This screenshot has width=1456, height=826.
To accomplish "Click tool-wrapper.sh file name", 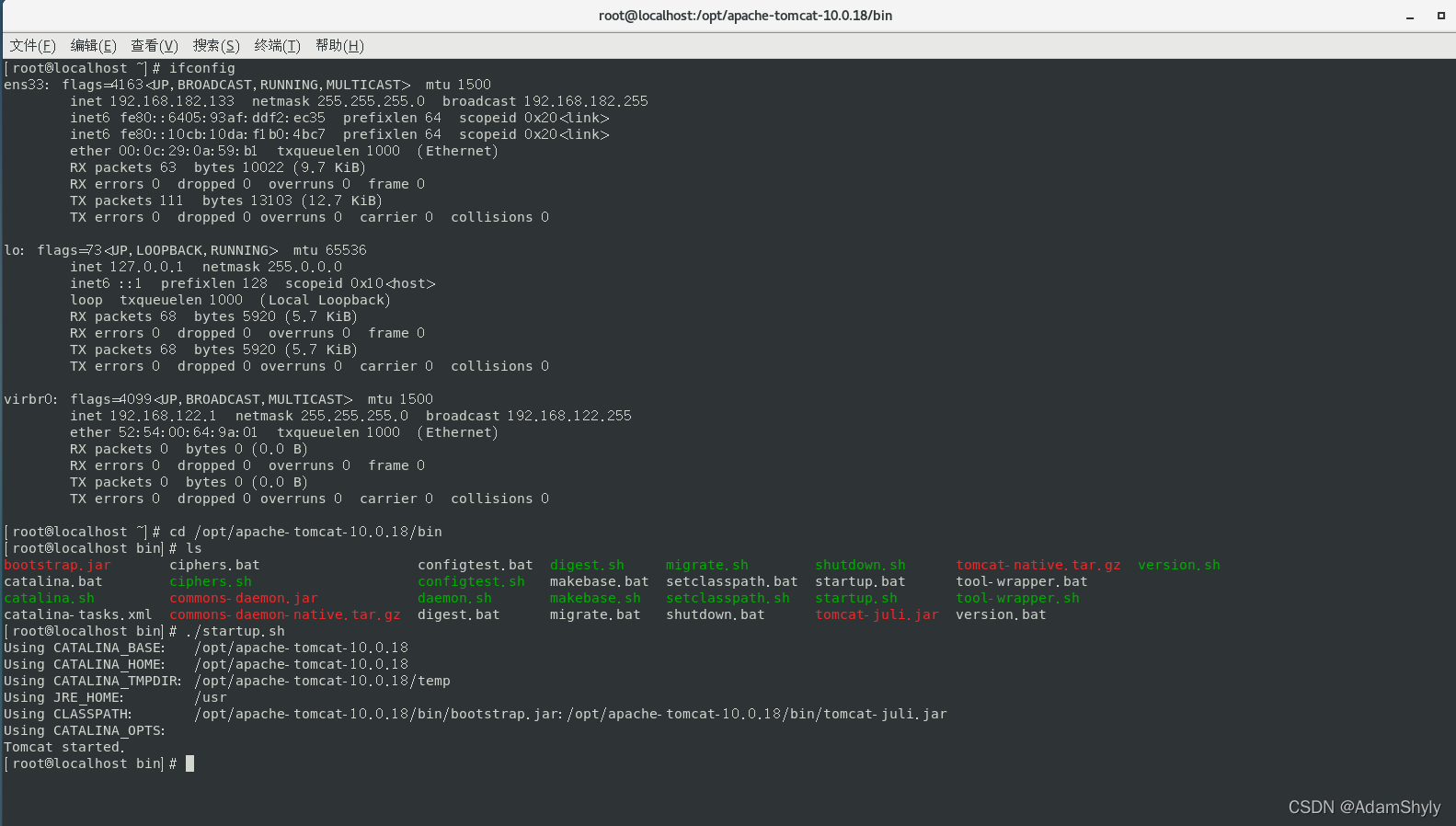I will [1017, 598].
